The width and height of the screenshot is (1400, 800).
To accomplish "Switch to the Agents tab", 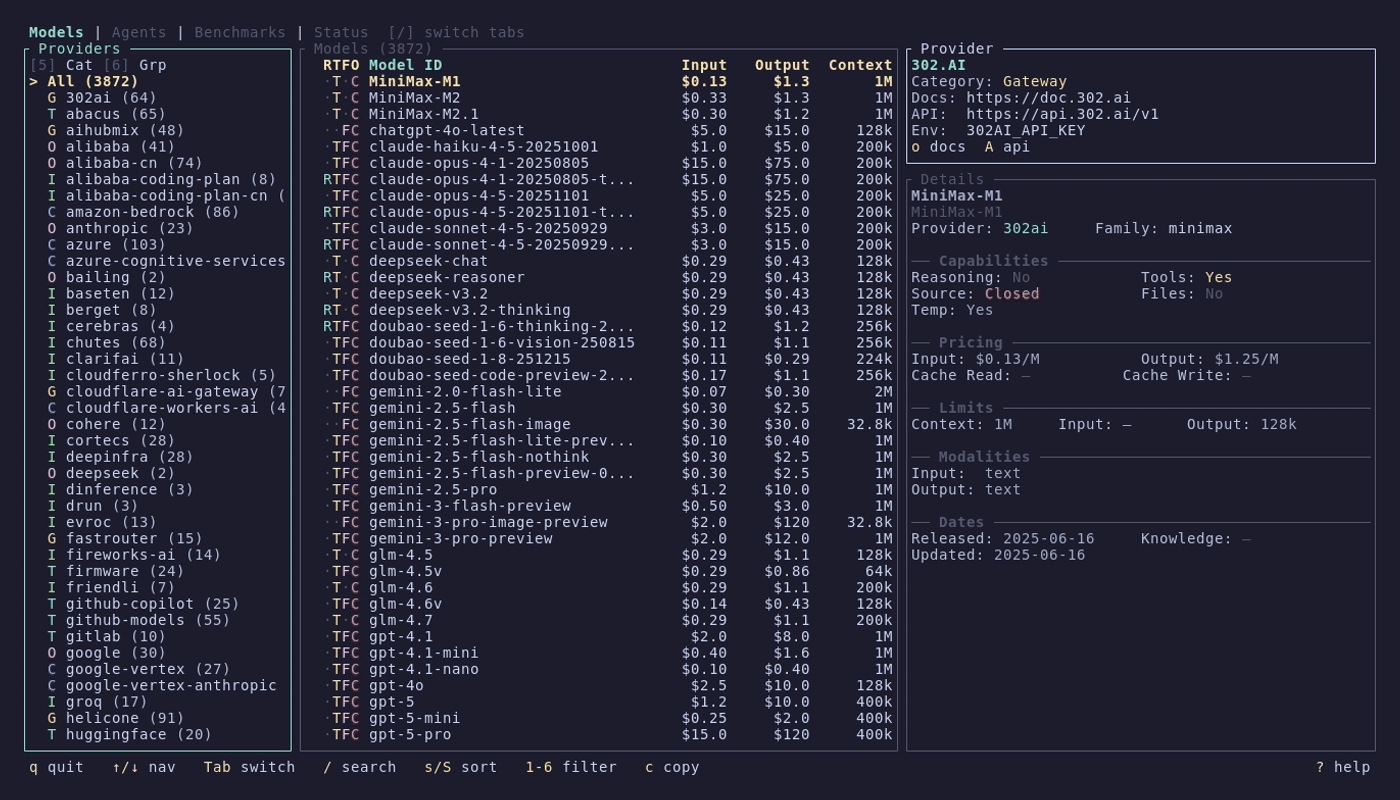I will [139, 32].
